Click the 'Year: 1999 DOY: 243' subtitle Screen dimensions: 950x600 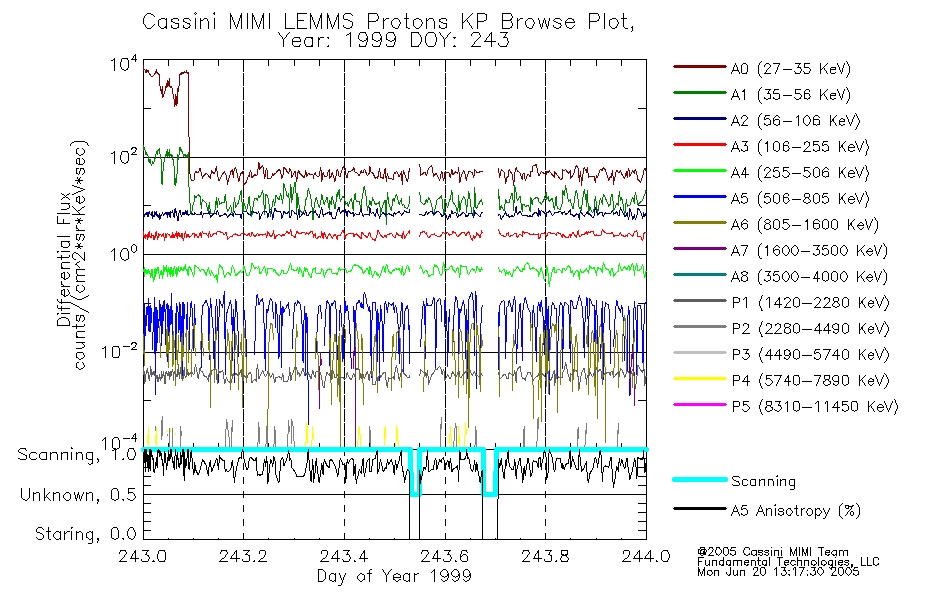coord(394,41)
